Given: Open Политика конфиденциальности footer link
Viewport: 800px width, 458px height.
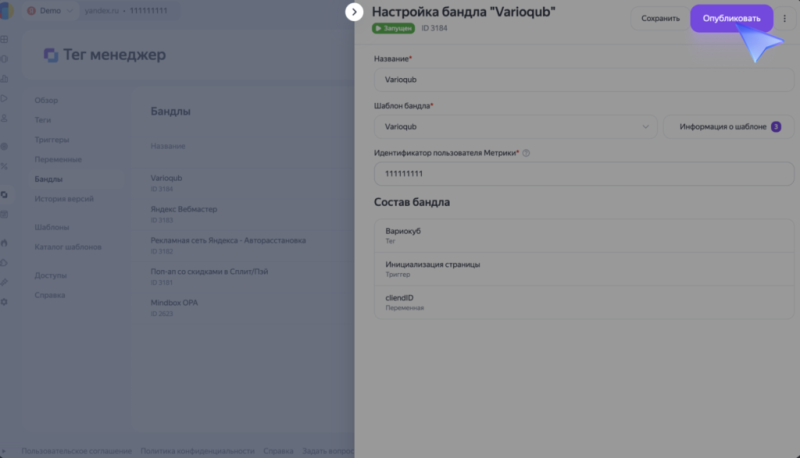Looking at the screenshot, I should tap(197, 451).
